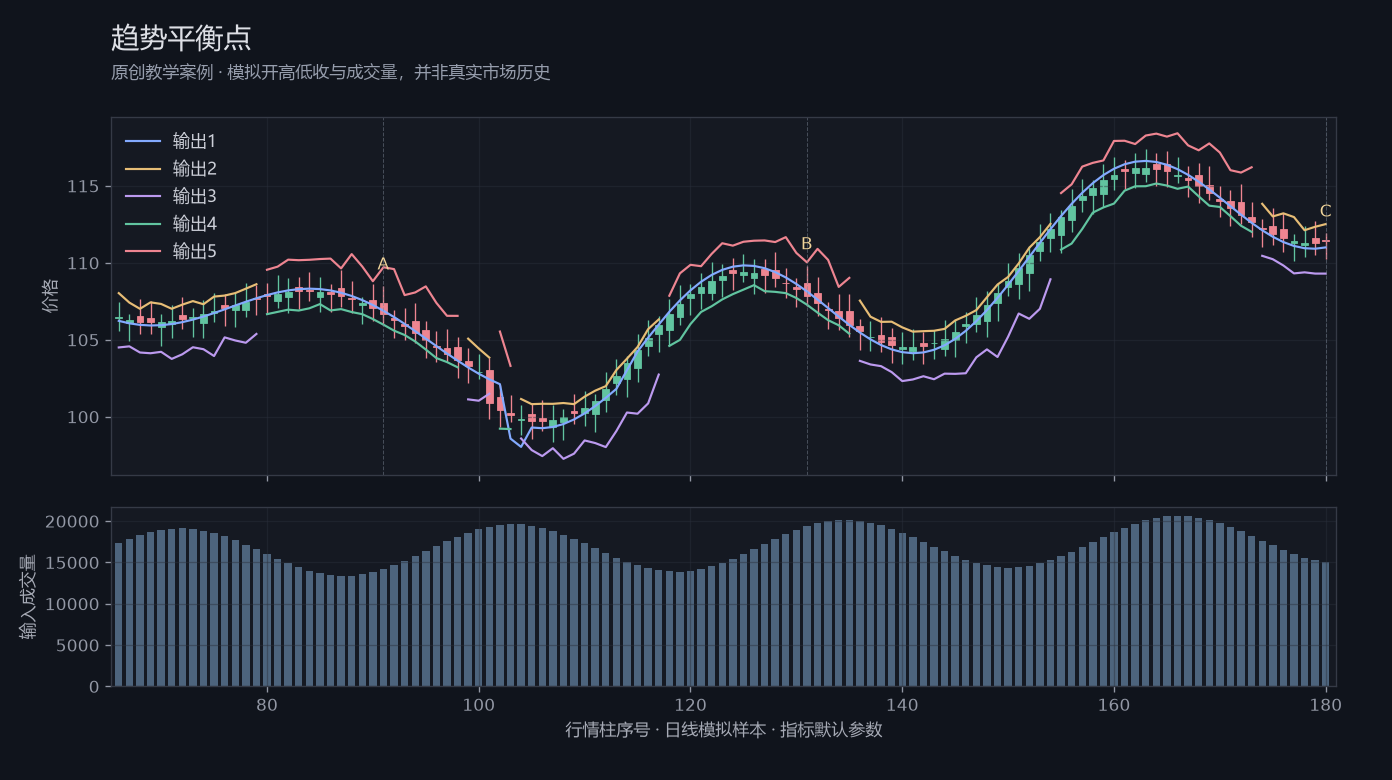Select the 输出3 legend label

pyautogui.click(x=194, y=196)
